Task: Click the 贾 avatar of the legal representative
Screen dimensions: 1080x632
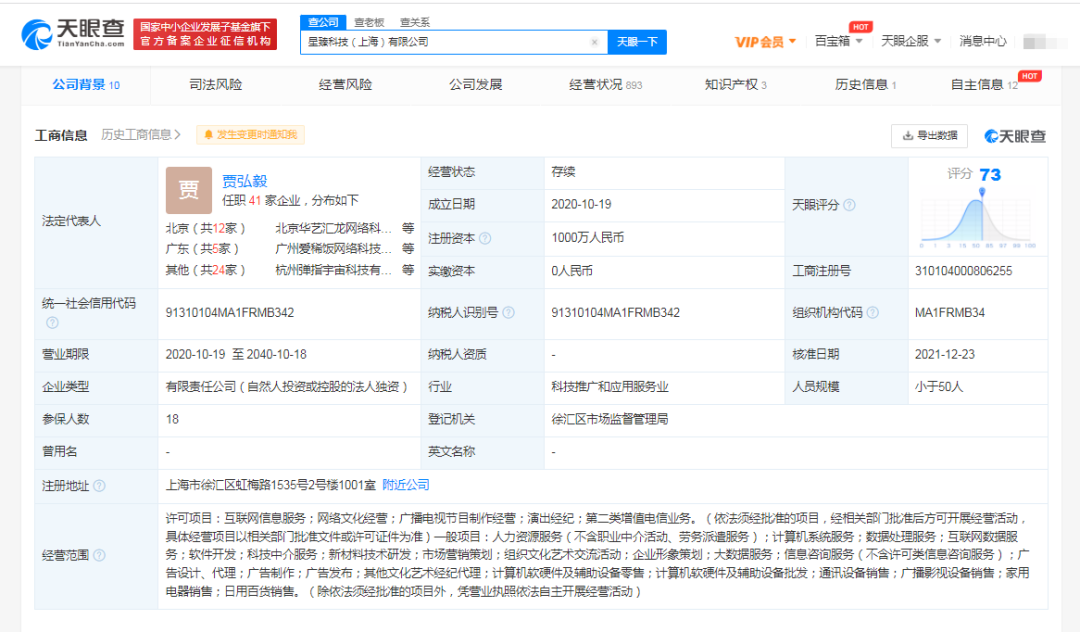Action: pyautogui.click(x=189, y=190)
